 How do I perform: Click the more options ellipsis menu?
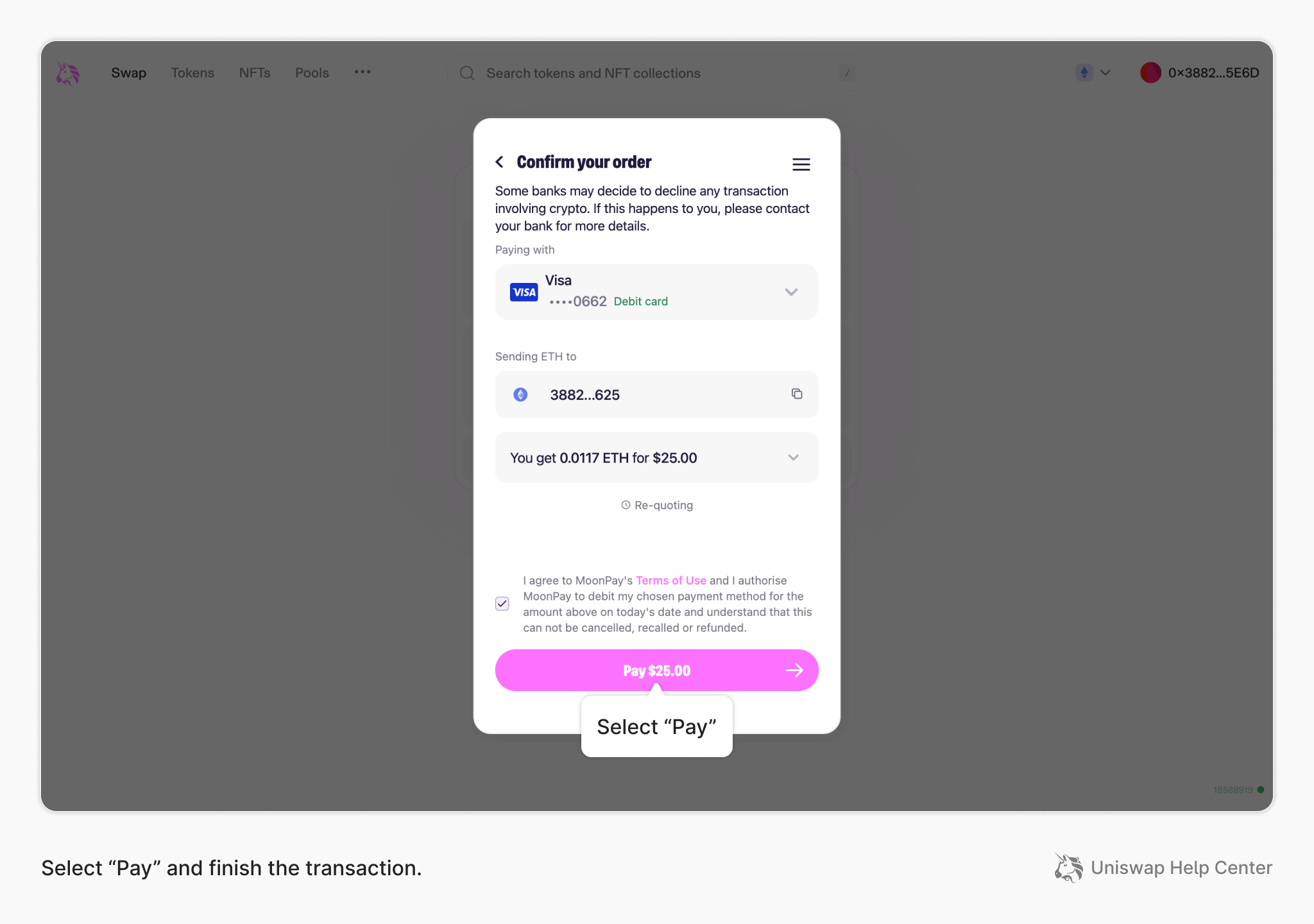click(x=362, y=72)
